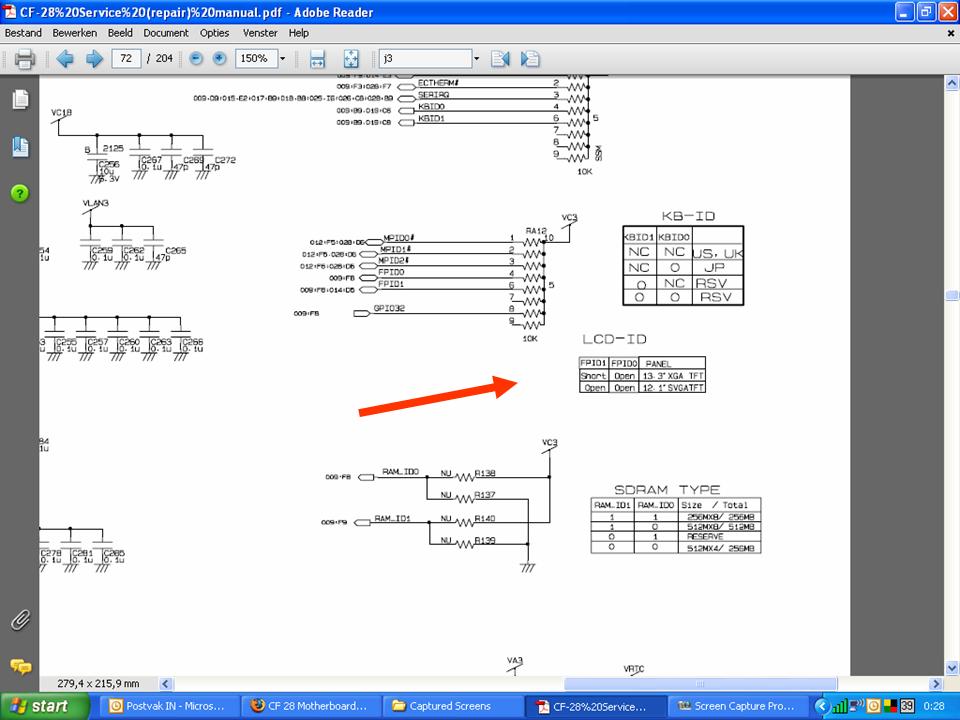Click horizontal scrollbar left arrow

click(x=166, y=683)
